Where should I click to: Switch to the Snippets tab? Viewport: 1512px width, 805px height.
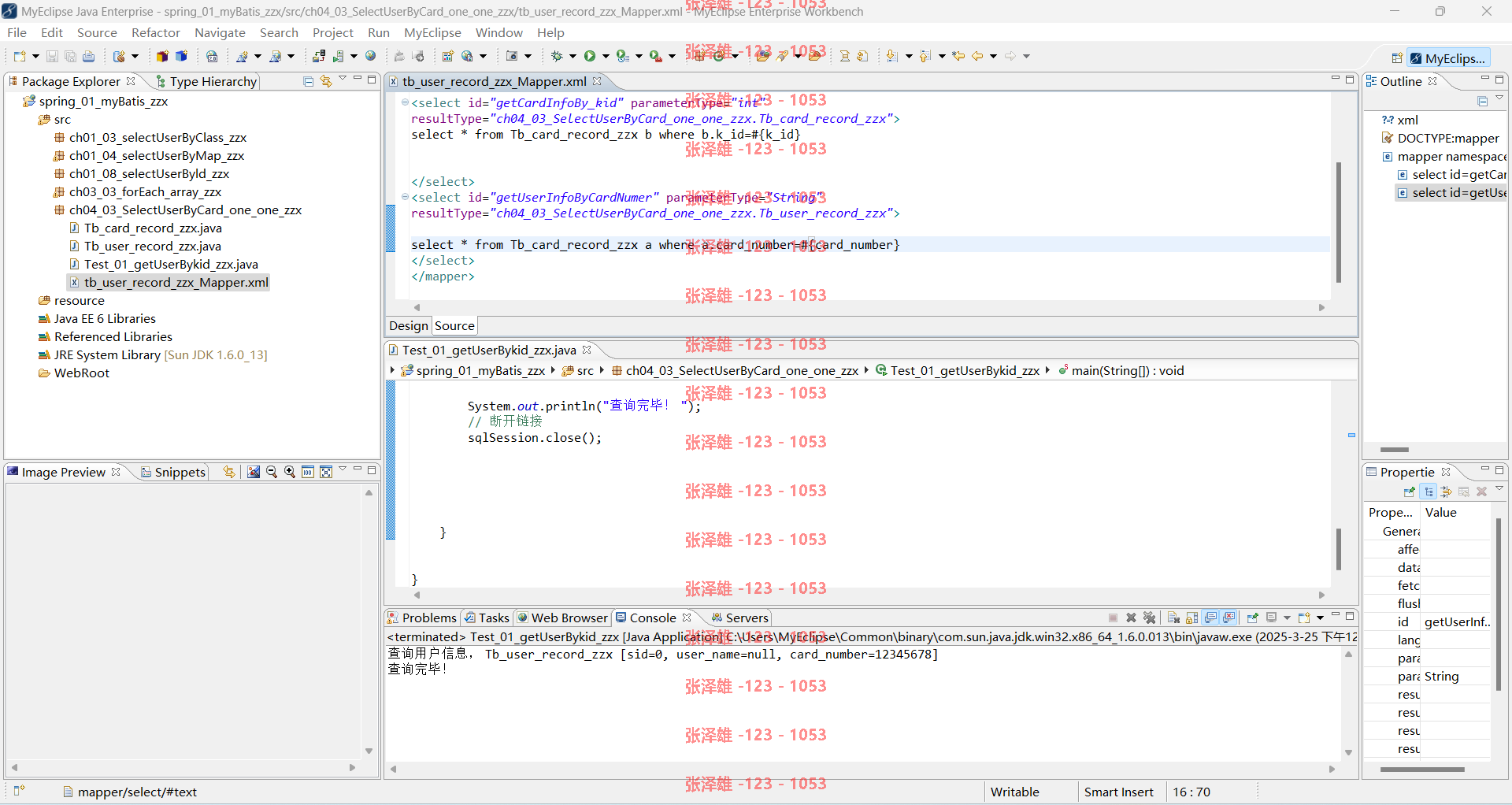point(173,472)
